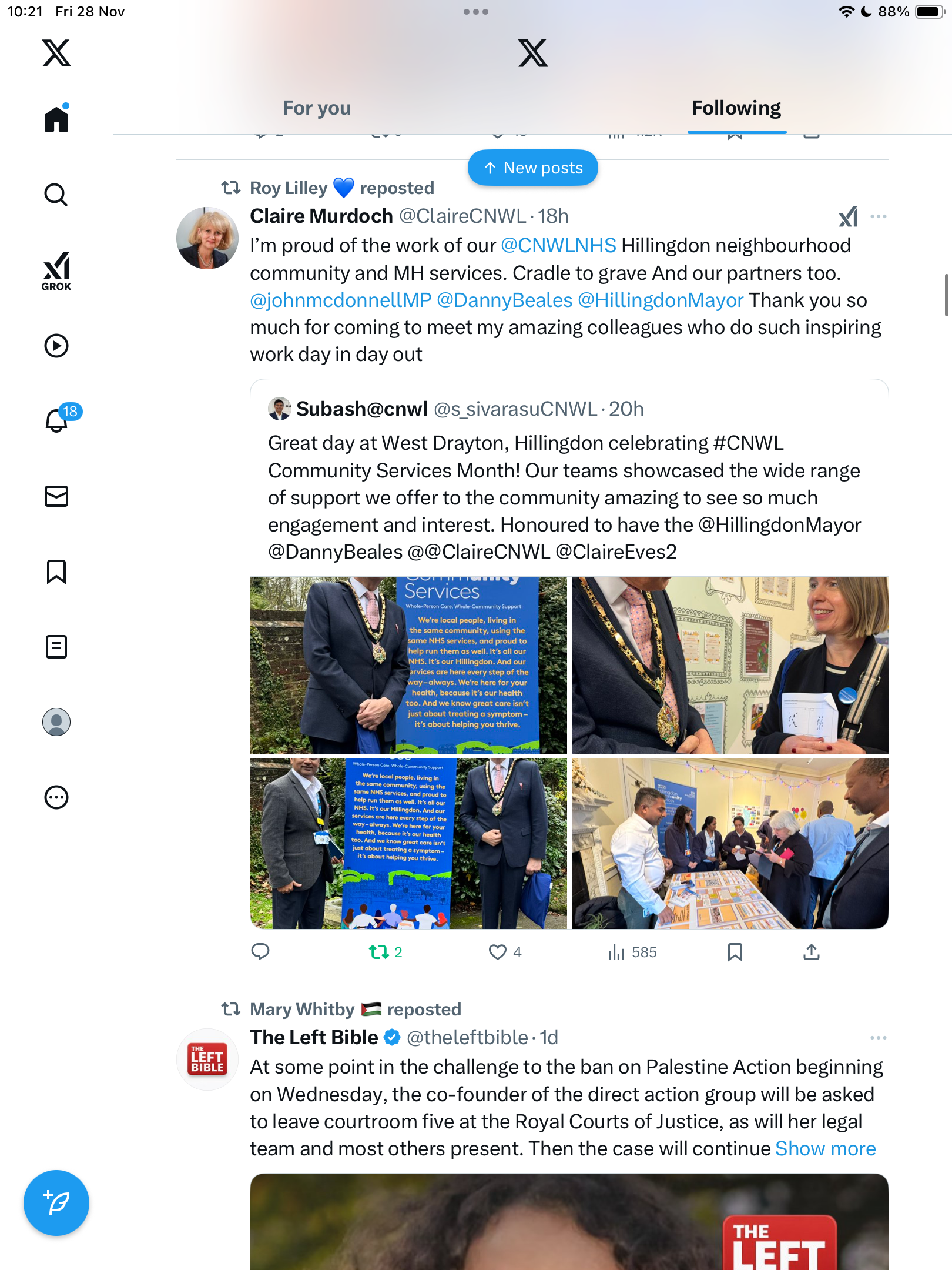
Task: Open the Lists icon in sidebar
Action: tap(56, 647)
